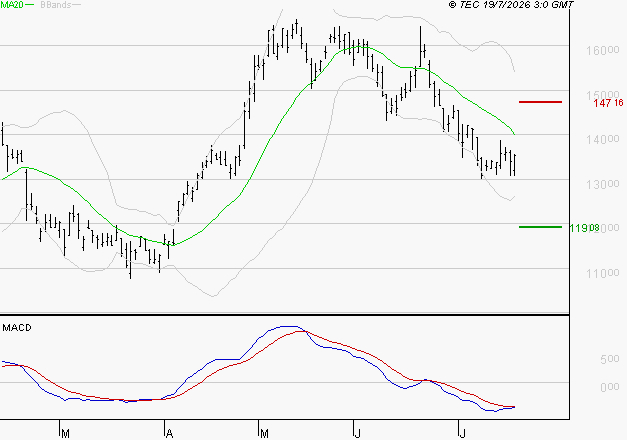Select the 130.00 price axis label

click(x=603, y=184)
